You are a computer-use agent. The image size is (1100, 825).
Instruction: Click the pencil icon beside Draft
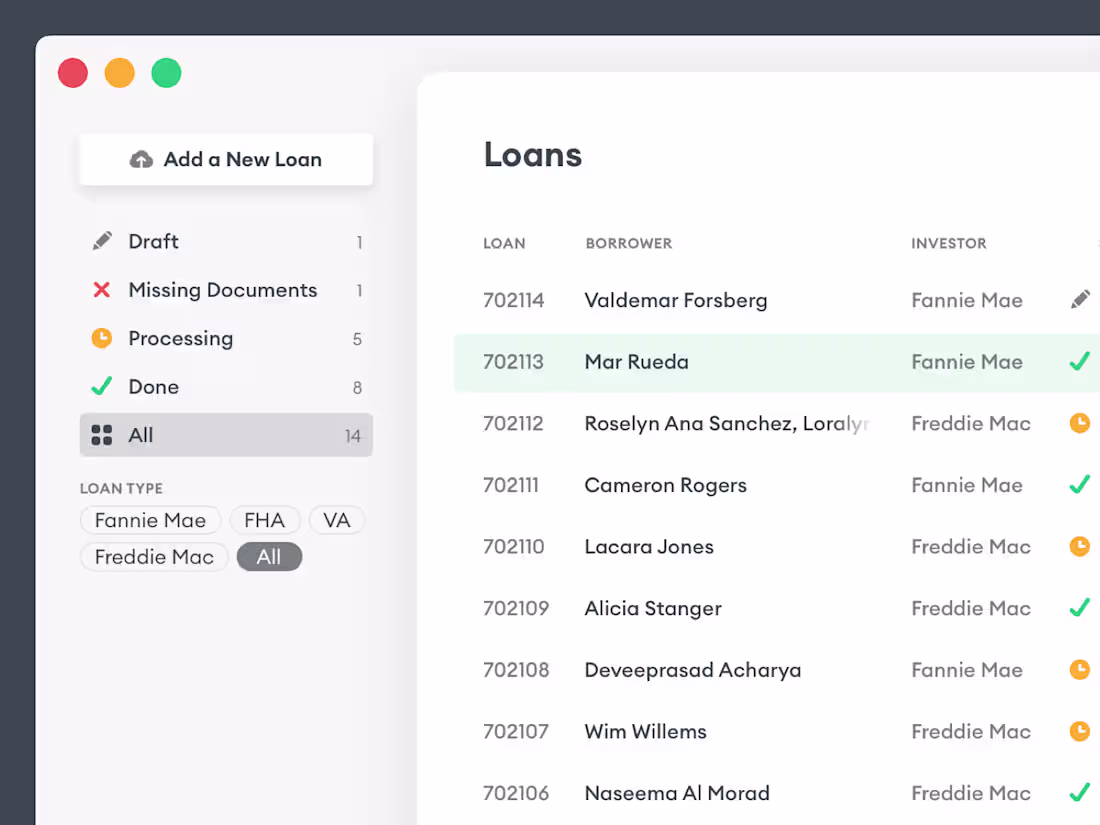(102, 242)
